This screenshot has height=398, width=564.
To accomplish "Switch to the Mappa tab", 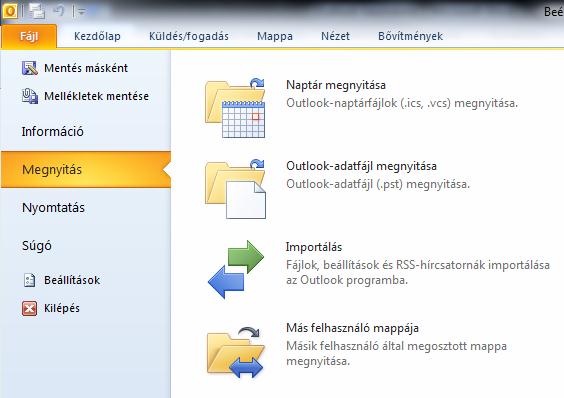I will click(275, 36).
